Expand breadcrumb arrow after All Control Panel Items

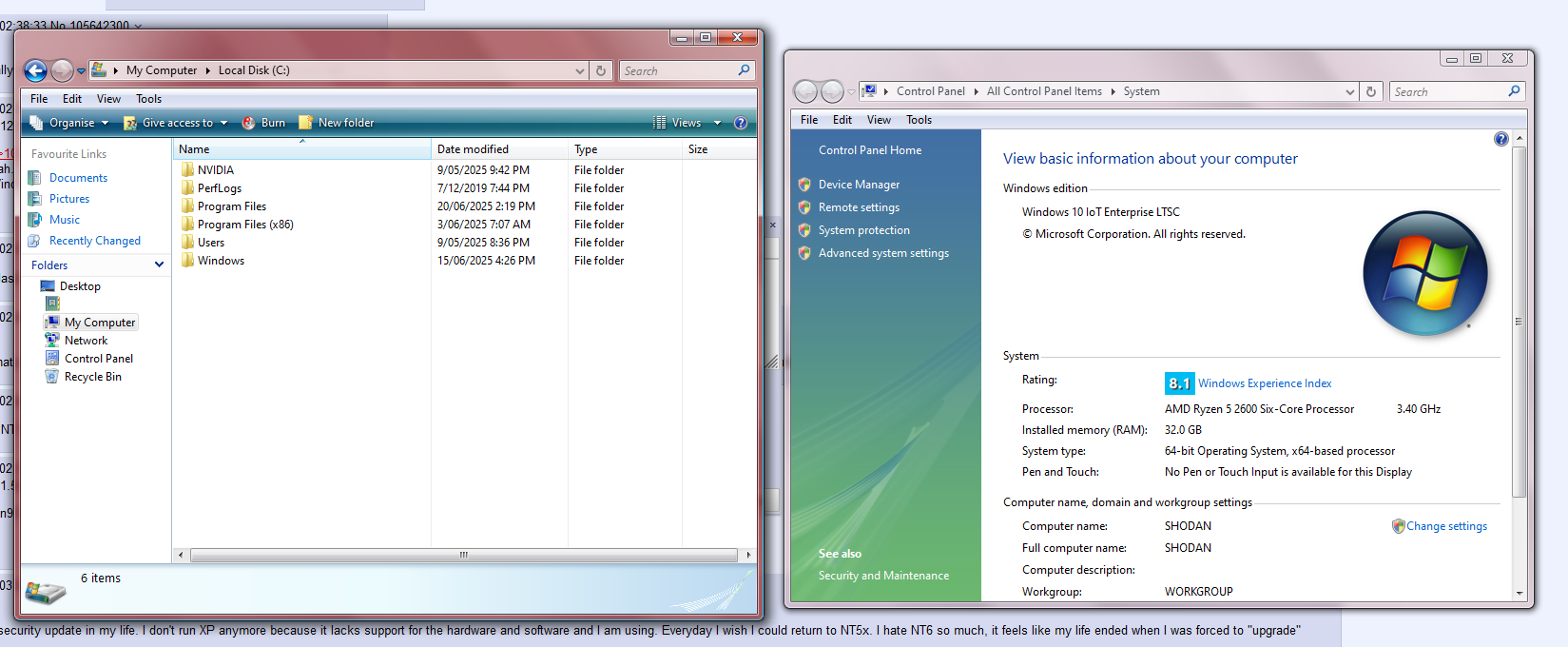[1113, 91]
